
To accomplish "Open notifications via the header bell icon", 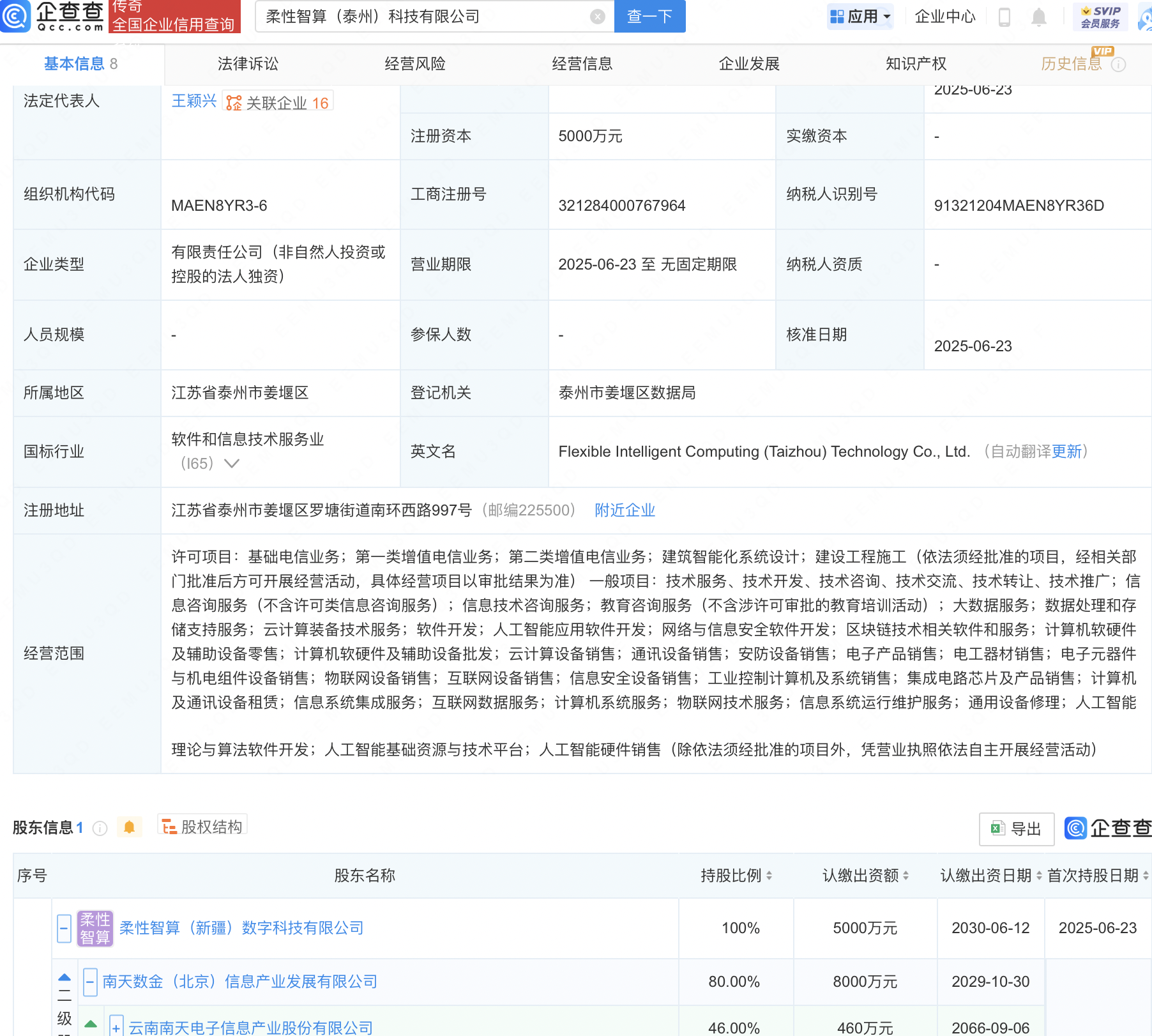I will [1039, 17].
